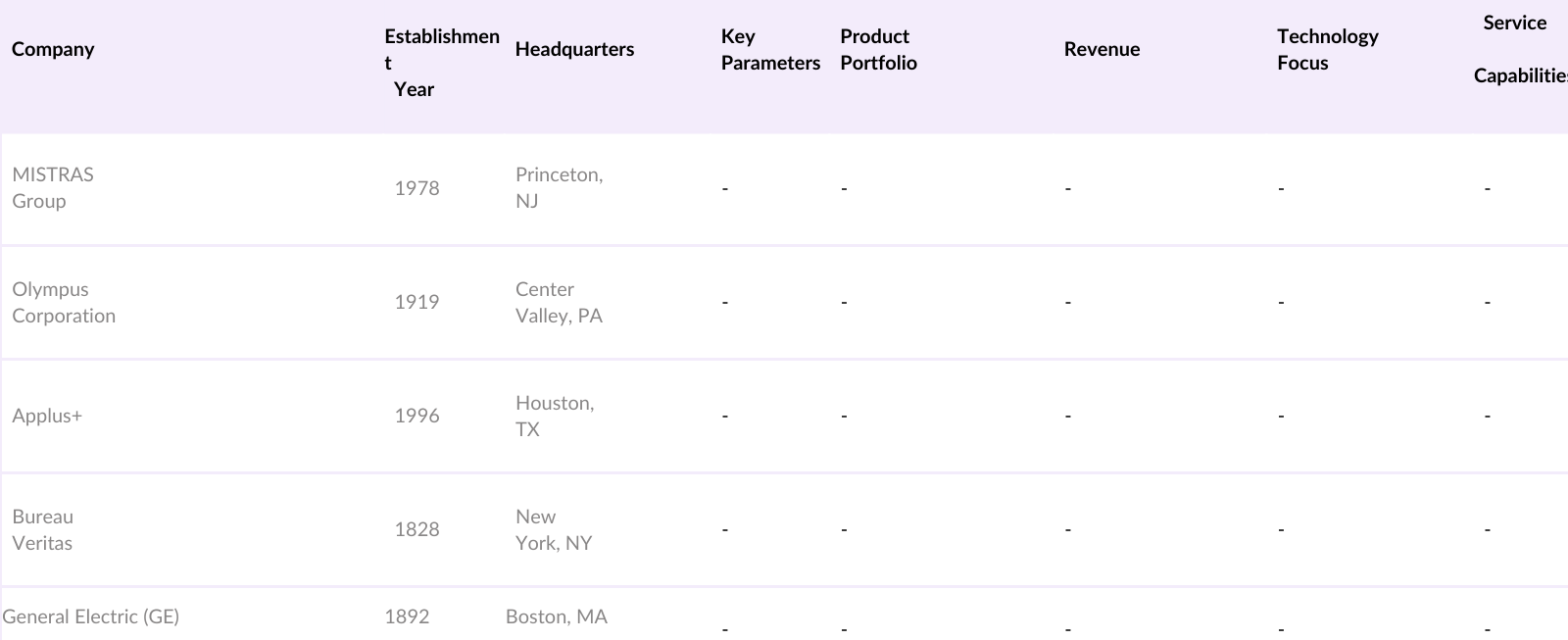Screen dimensions: 1568x640
Task: Click the 1978 establishment year cell
Action: point(416,188)
